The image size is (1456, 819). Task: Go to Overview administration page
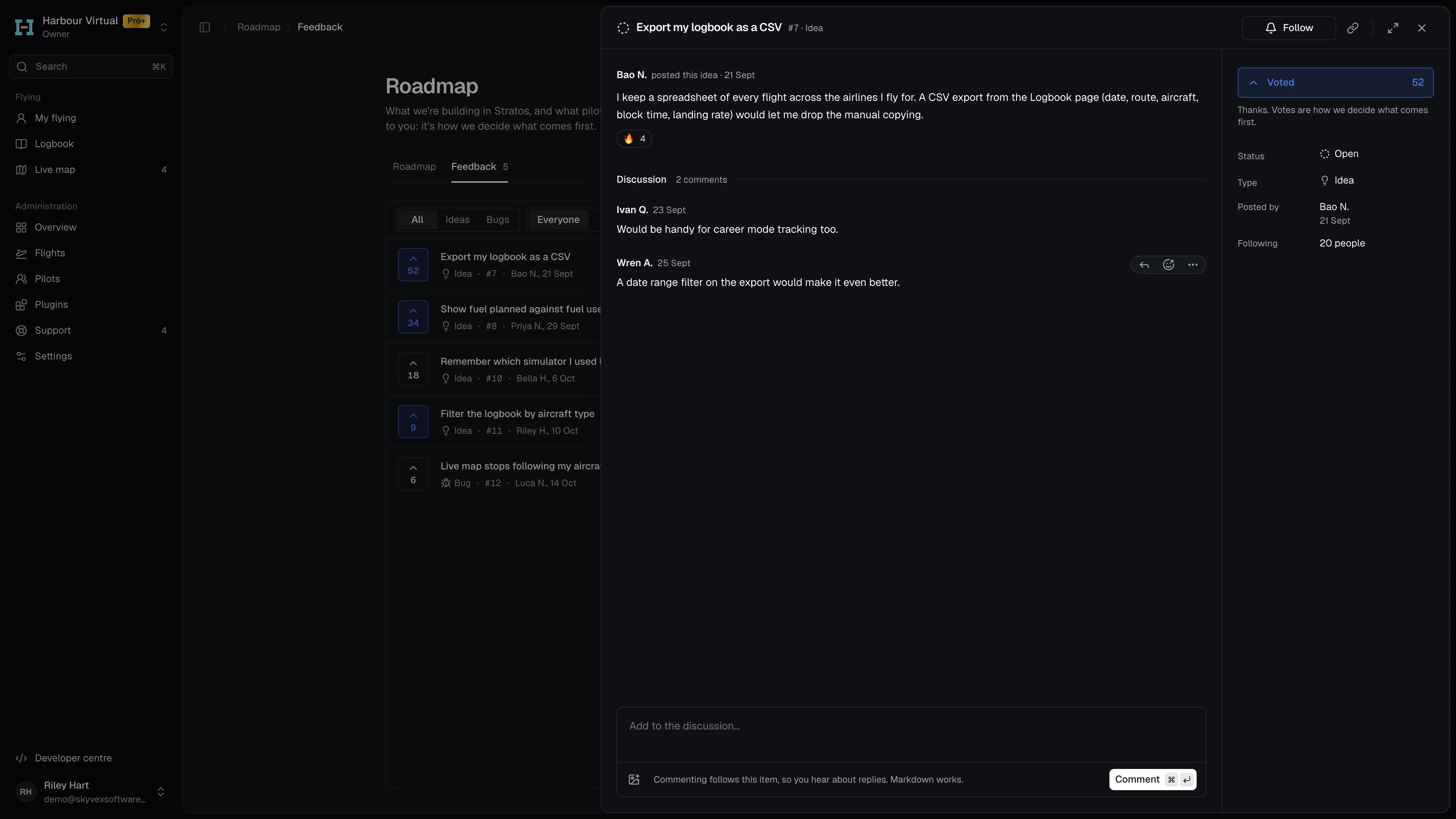tap(91, 227)
